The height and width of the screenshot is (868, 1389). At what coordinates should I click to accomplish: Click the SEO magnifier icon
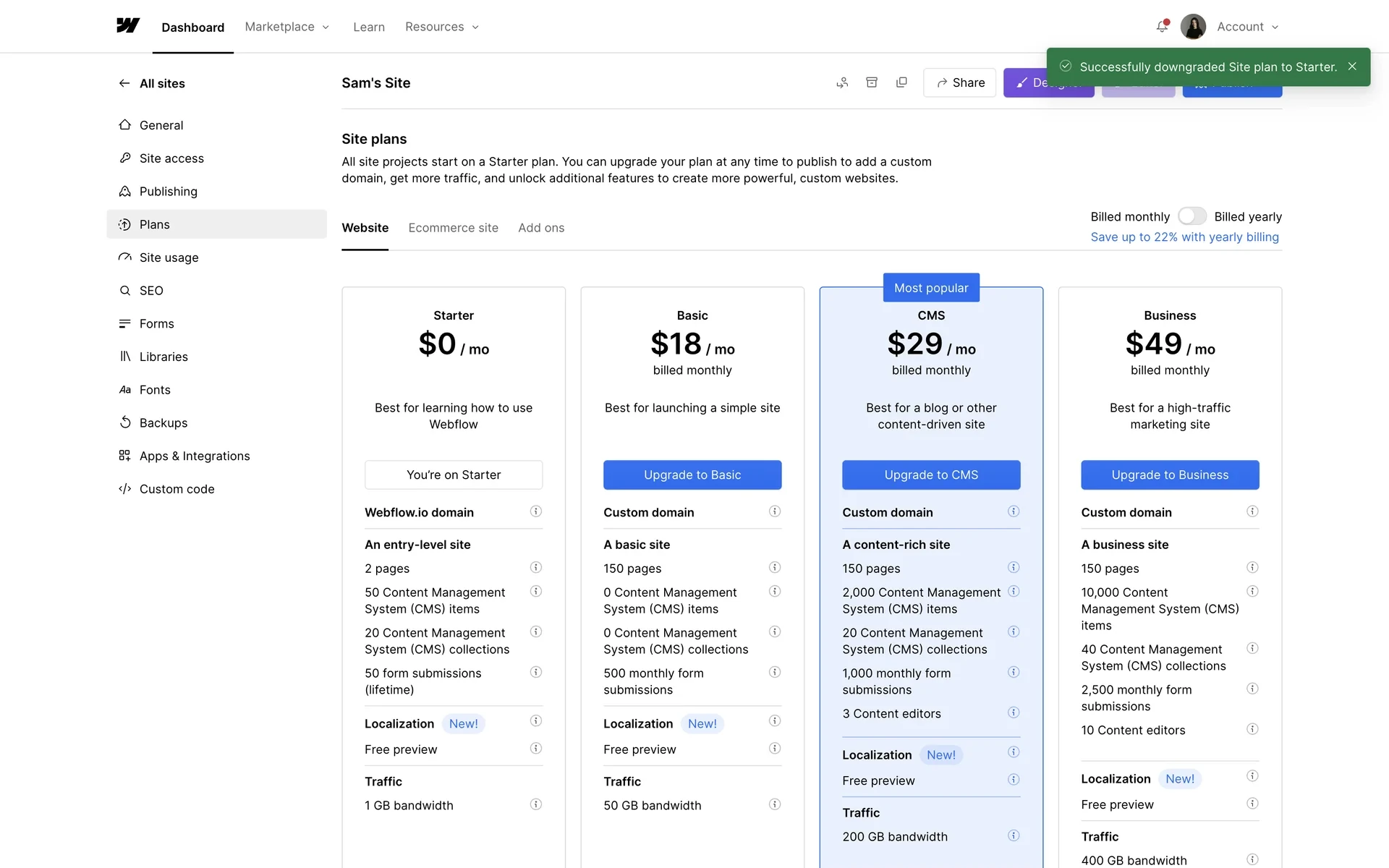click(x=124, y=290)
